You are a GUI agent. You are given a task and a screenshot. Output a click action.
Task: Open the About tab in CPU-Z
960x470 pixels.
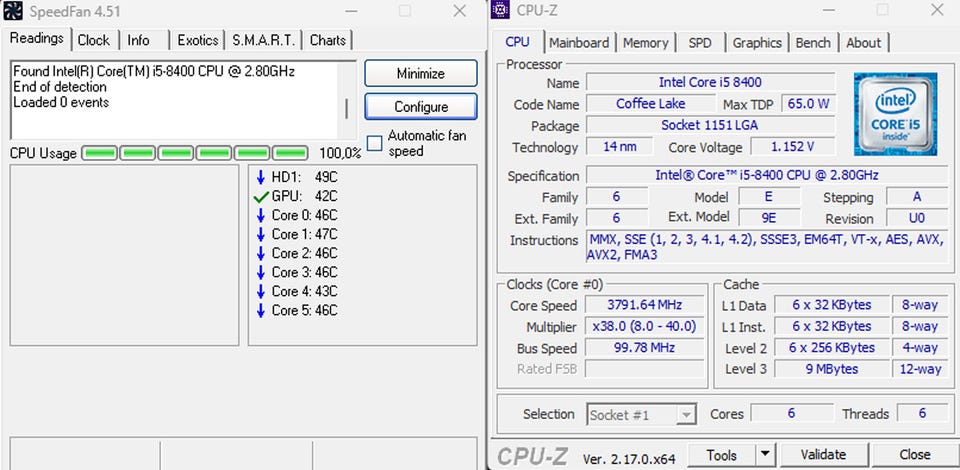[863, 43]
